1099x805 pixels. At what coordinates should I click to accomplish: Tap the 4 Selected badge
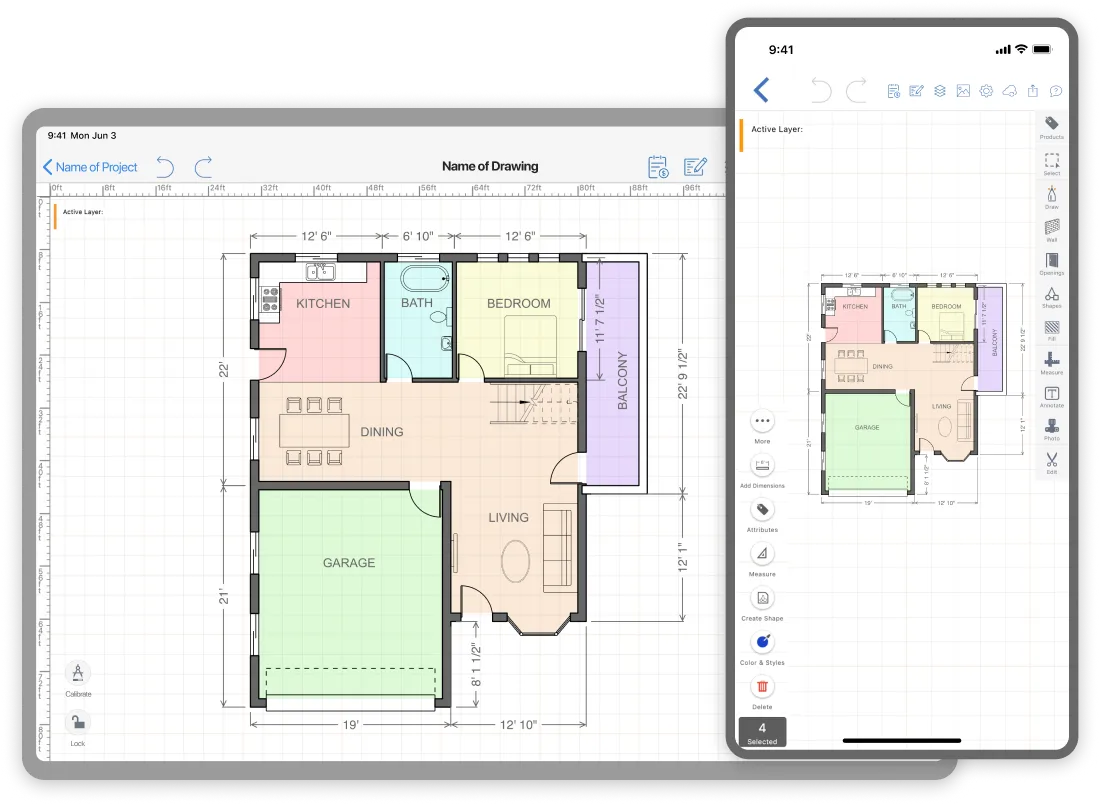coord(763,733)
